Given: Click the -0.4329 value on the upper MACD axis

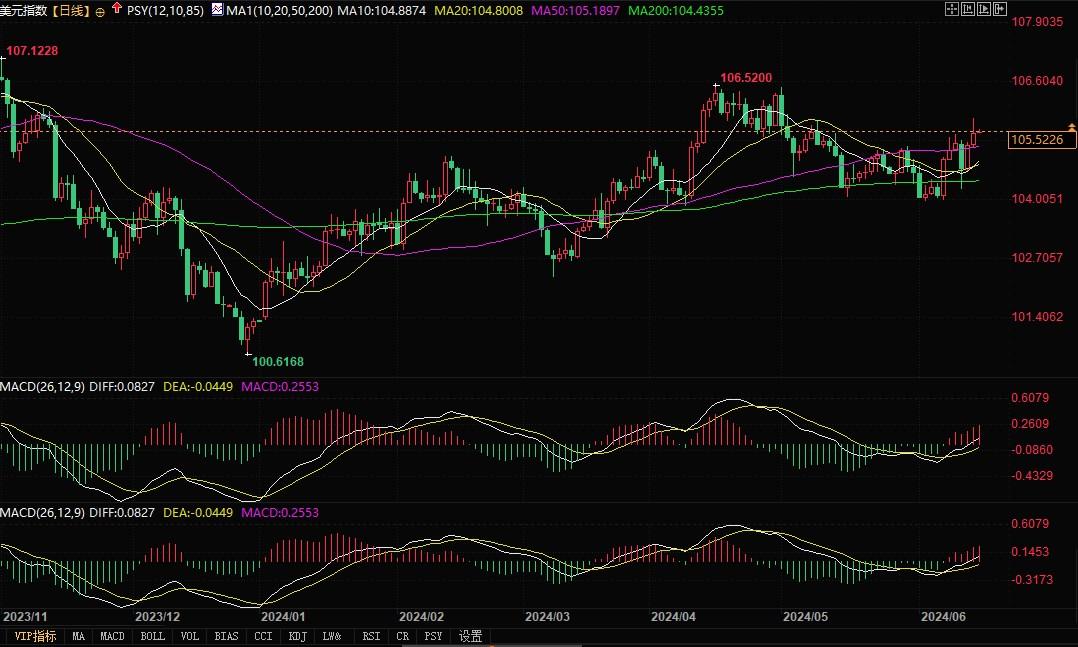Looking at the screenshot, I should pyautogui.click(x=1032, y=476).
